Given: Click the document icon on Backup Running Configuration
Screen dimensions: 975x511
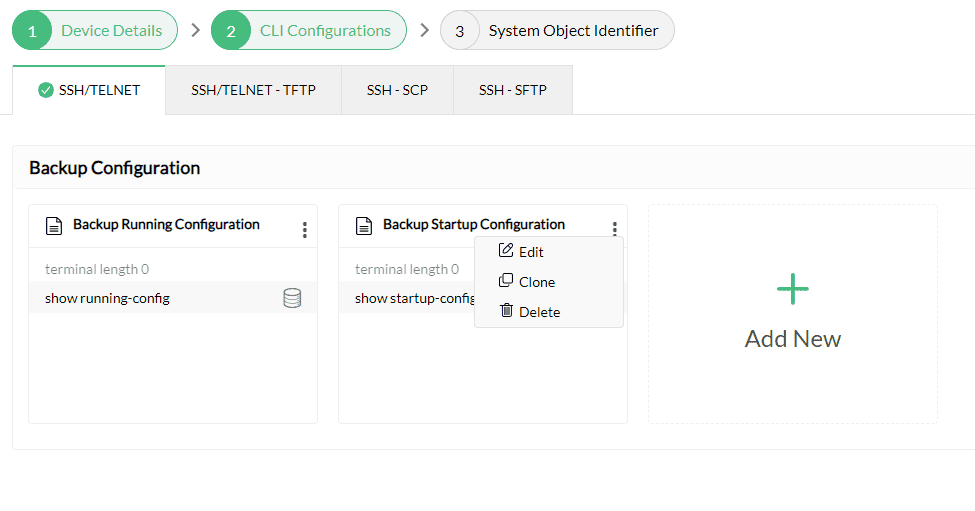Looking at the screenshot, I should (54, 226).
